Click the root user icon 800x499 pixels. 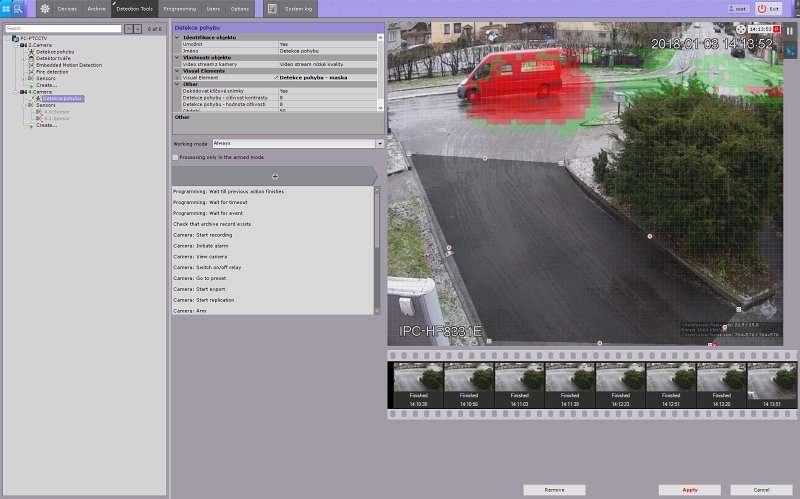[732, 8]
